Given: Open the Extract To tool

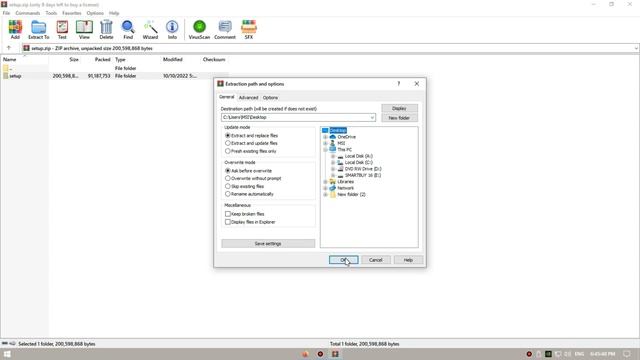Looking at the screenshot, I should coord(39,29).
